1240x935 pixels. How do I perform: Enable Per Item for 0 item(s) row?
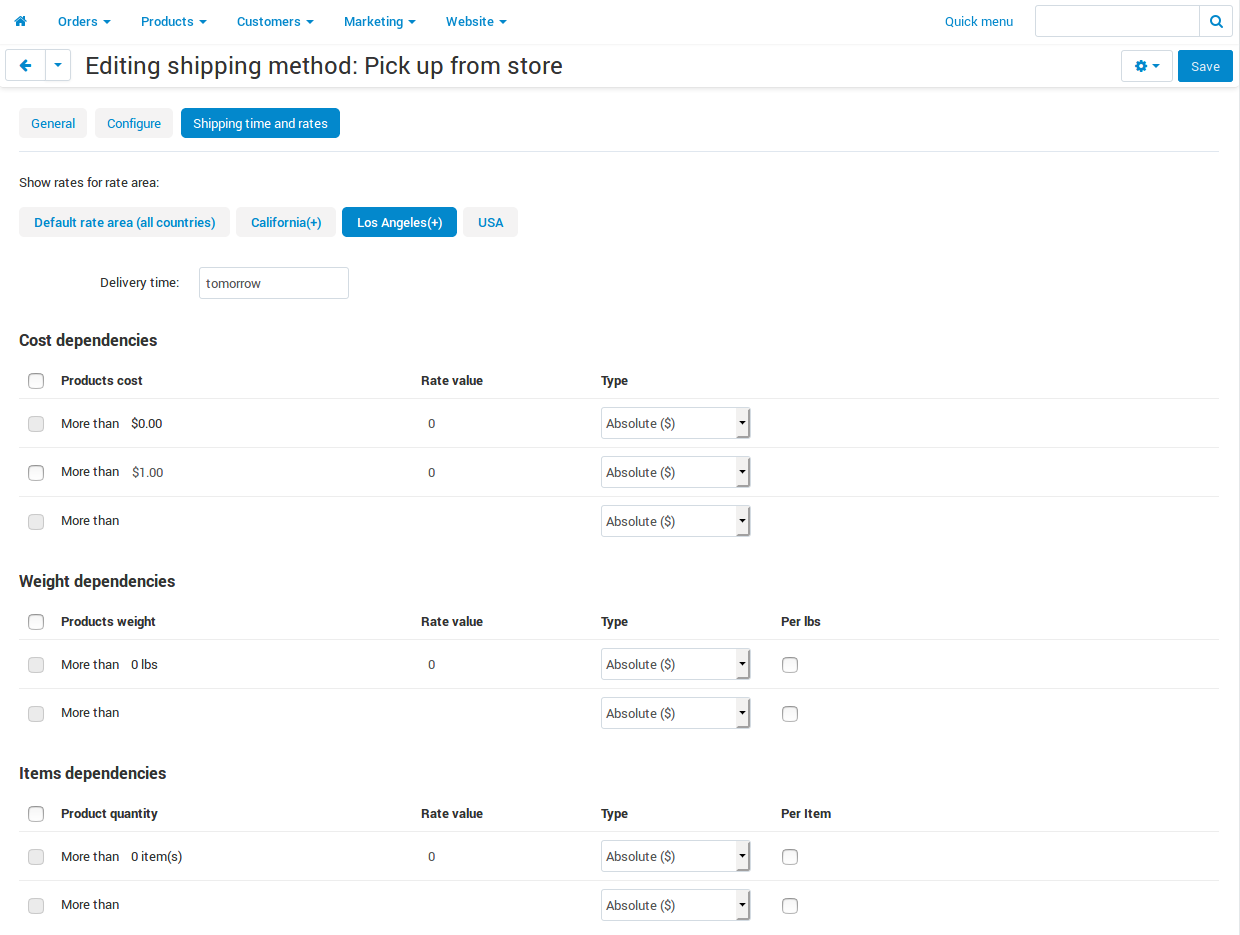point(790,857)
